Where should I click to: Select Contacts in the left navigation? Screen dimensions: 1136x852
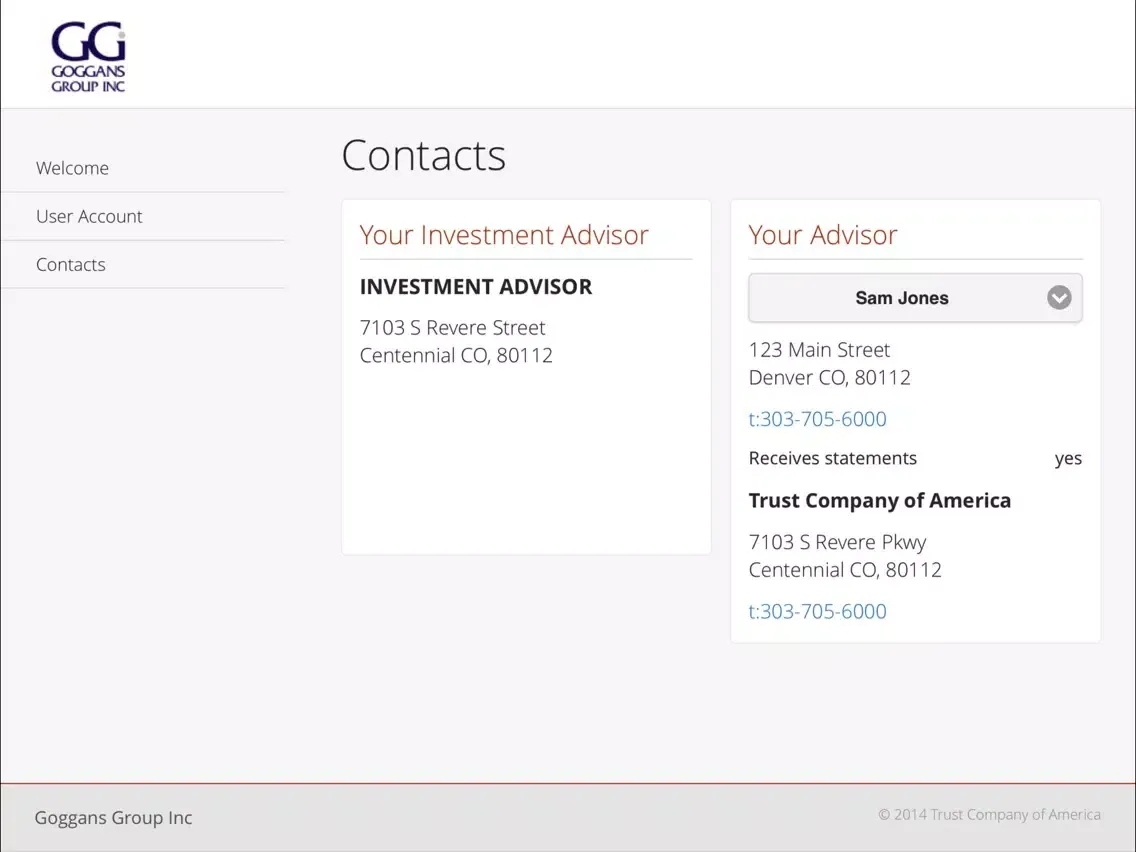pos(70,265)
